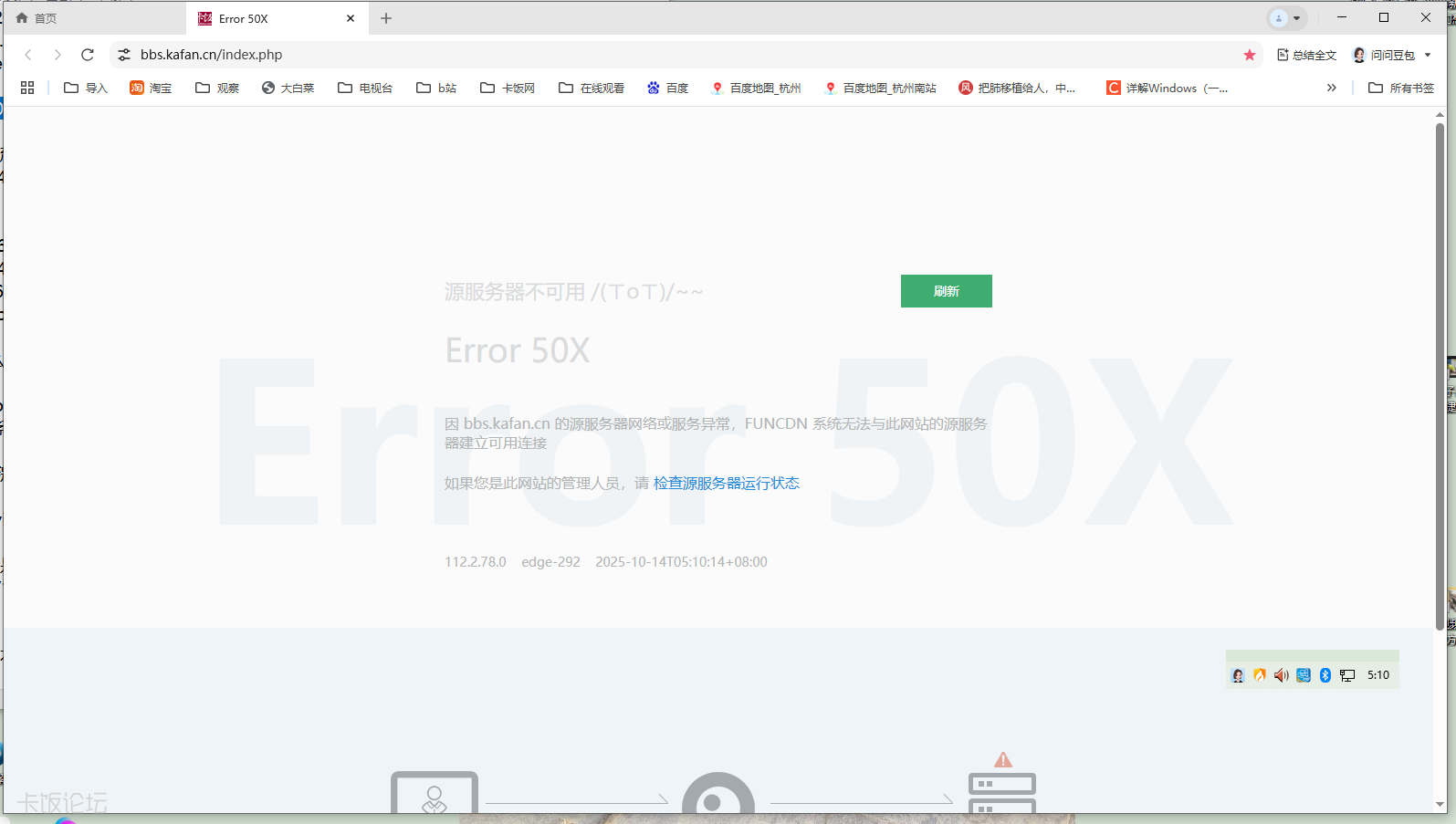This screenshot has width=1456, height=824.
Task: Open the 淘宝 bookmark
Action: [151, 88]
